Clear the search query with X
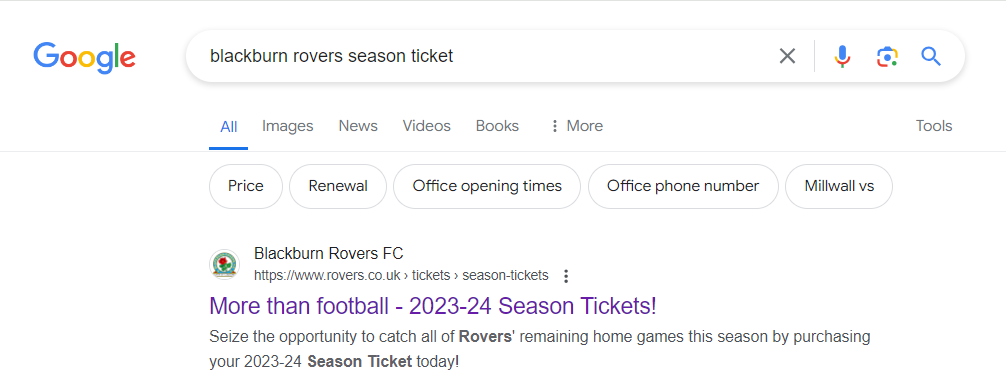The width and height of the screenshot is (1006, 392). (x=787, y=56)
